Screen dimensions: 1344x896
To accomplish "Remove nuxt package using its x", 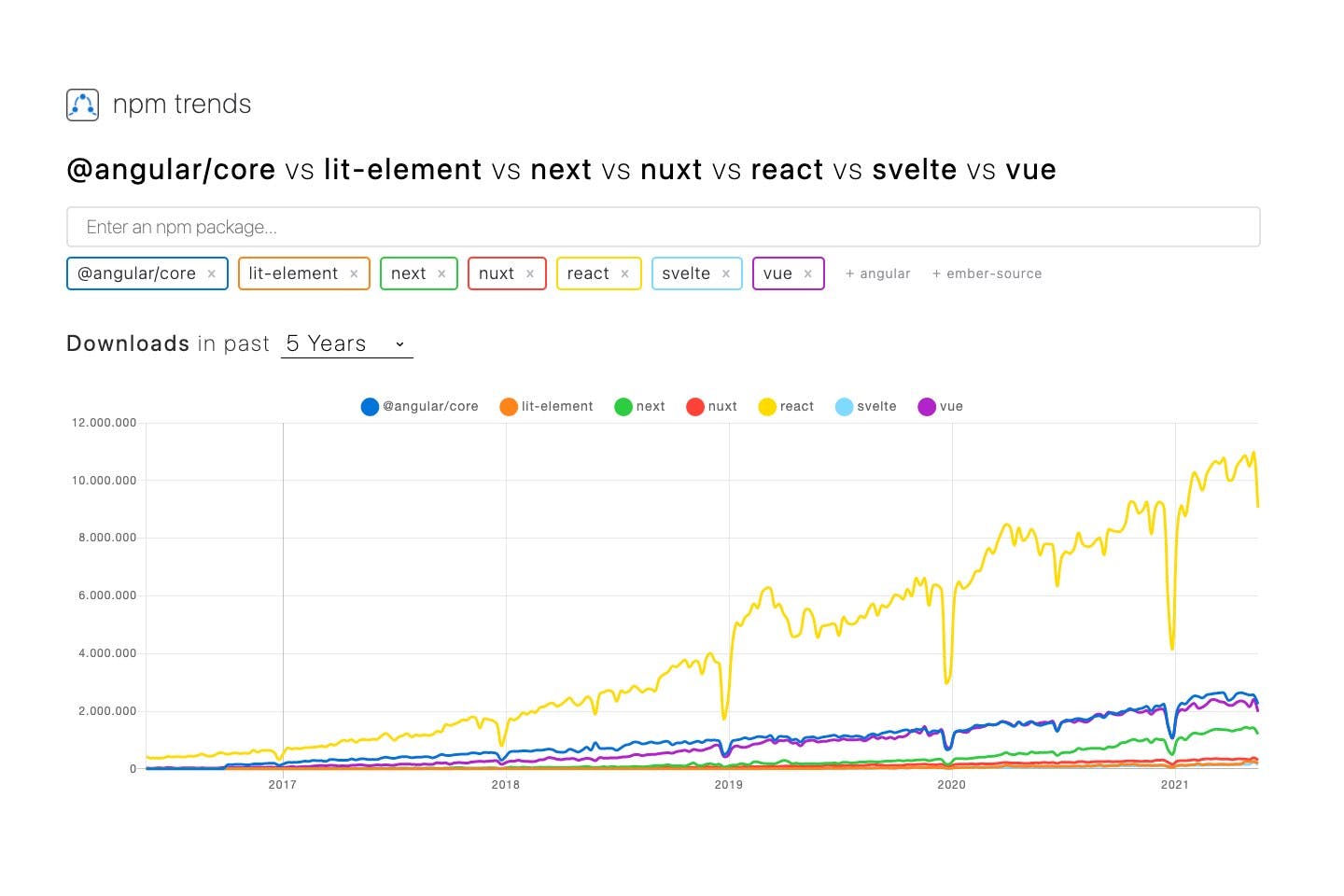I will coord(530,273).
